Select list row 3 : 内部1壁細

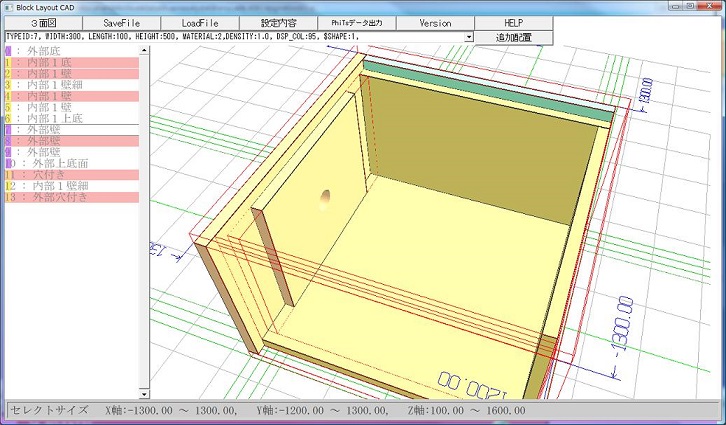[72, 85]
